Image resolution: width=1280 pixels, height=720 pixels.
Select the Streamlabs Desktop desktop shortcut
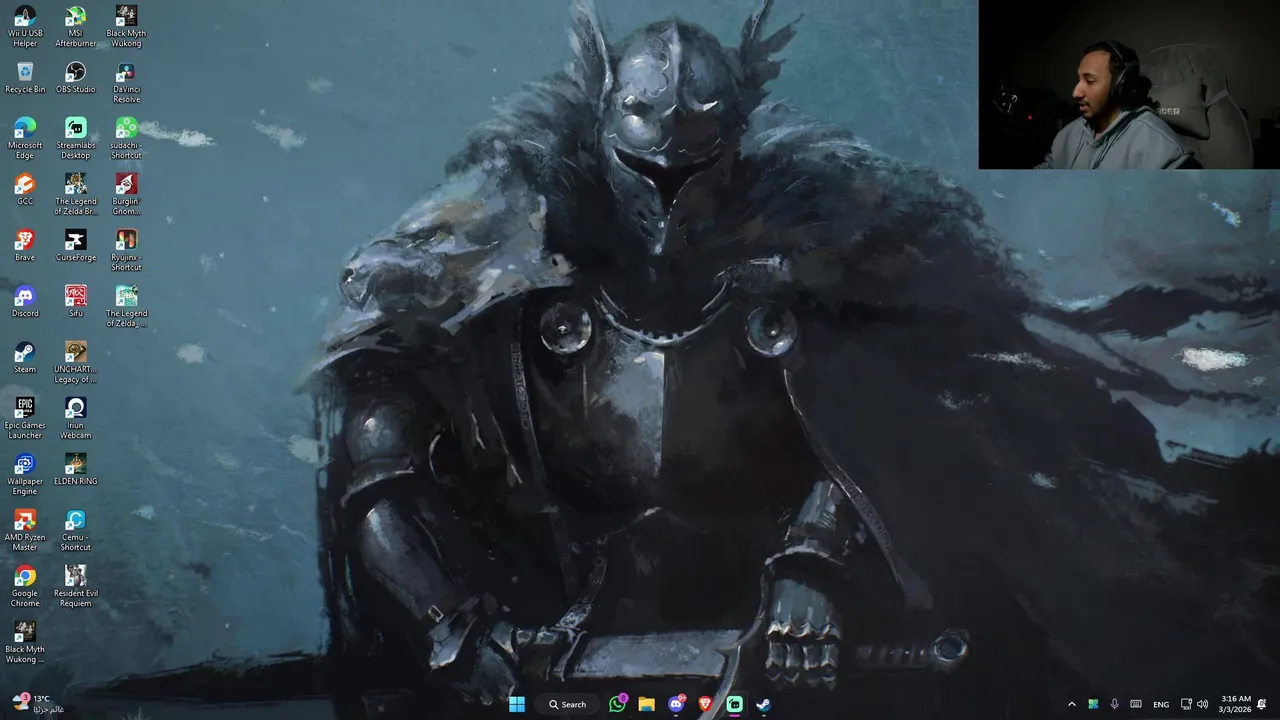tap(76, 138)
